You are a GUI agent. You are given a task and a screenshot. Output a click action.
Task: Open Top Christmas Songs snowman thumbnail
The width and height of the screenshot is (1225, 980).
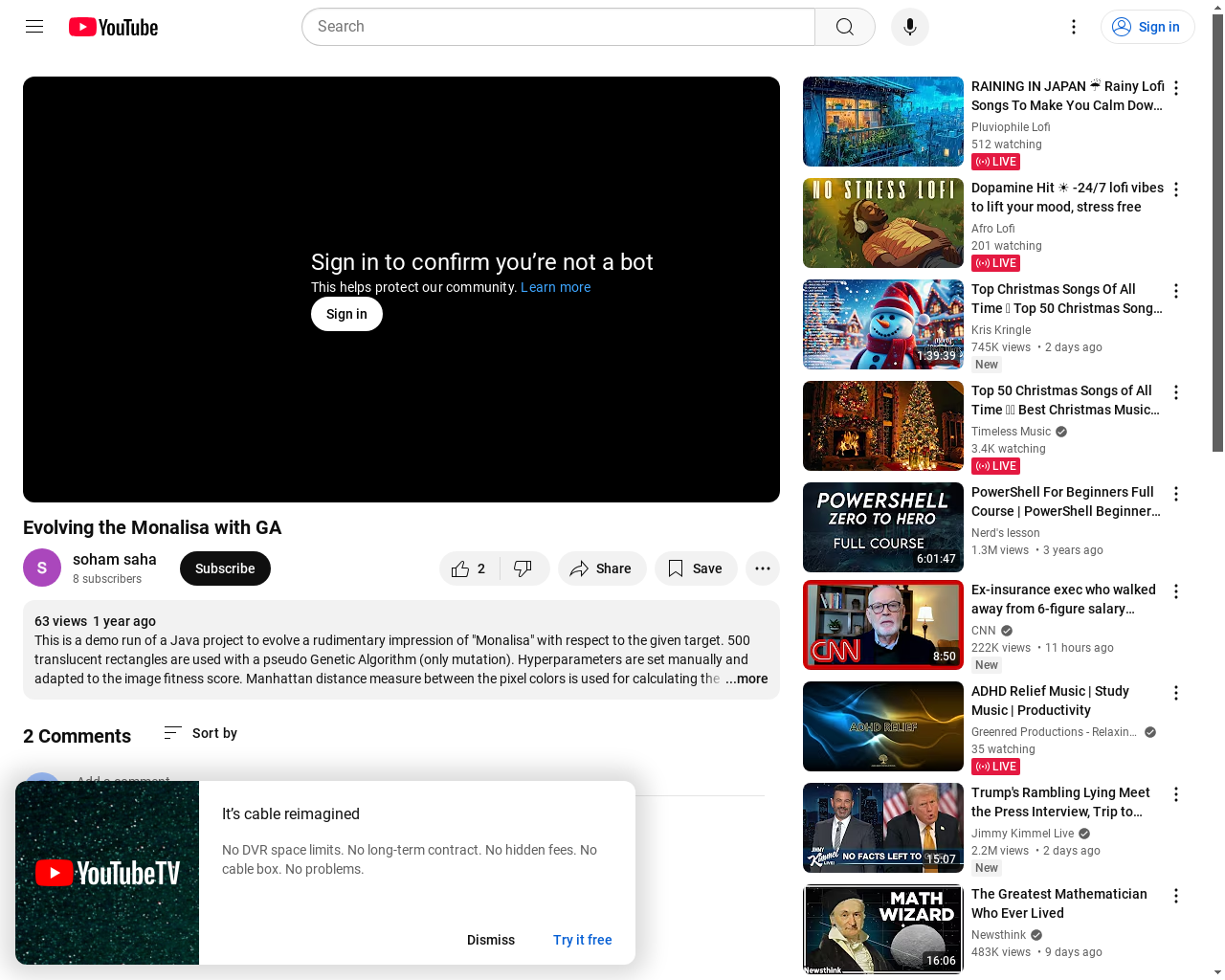(883, 324)
